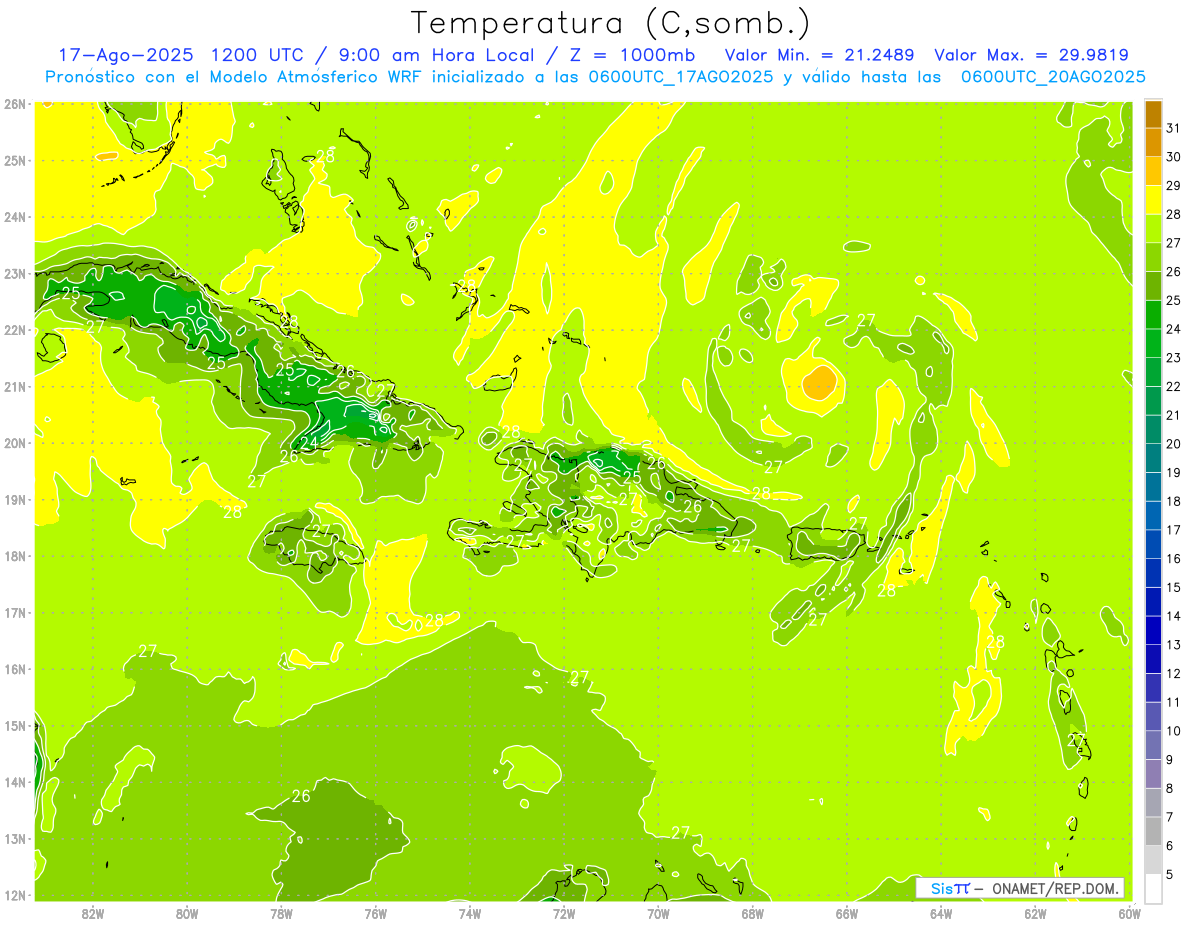This screenshot has height=927, width=1200.
Task: Click the longitude tick label "82W"
Action: tap(93, 913)
